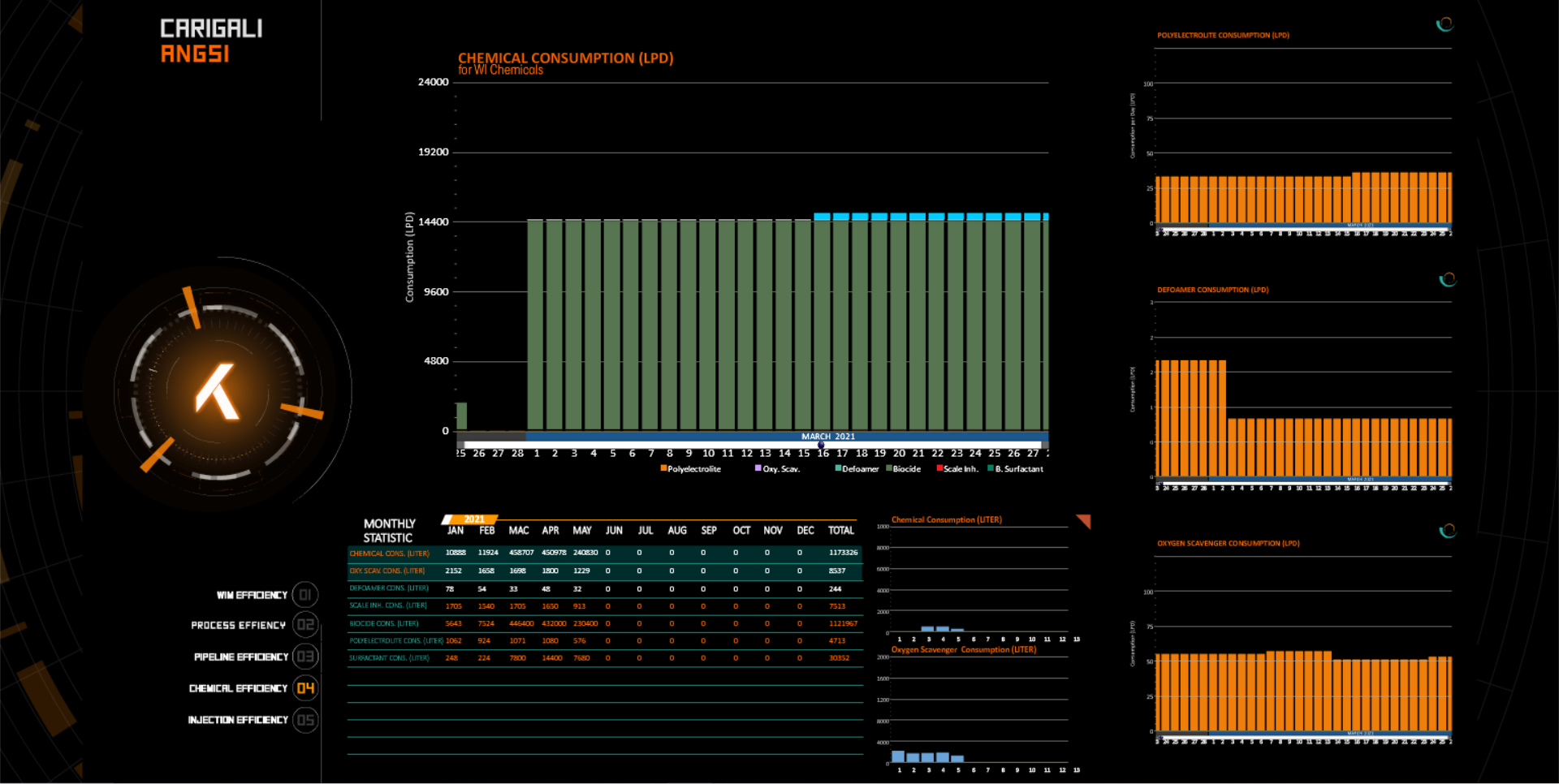This screenshot has width=1559, height=784.
Task: Click refresh icon above Oxygen Scavenger chart
Action: (1447, 531)
